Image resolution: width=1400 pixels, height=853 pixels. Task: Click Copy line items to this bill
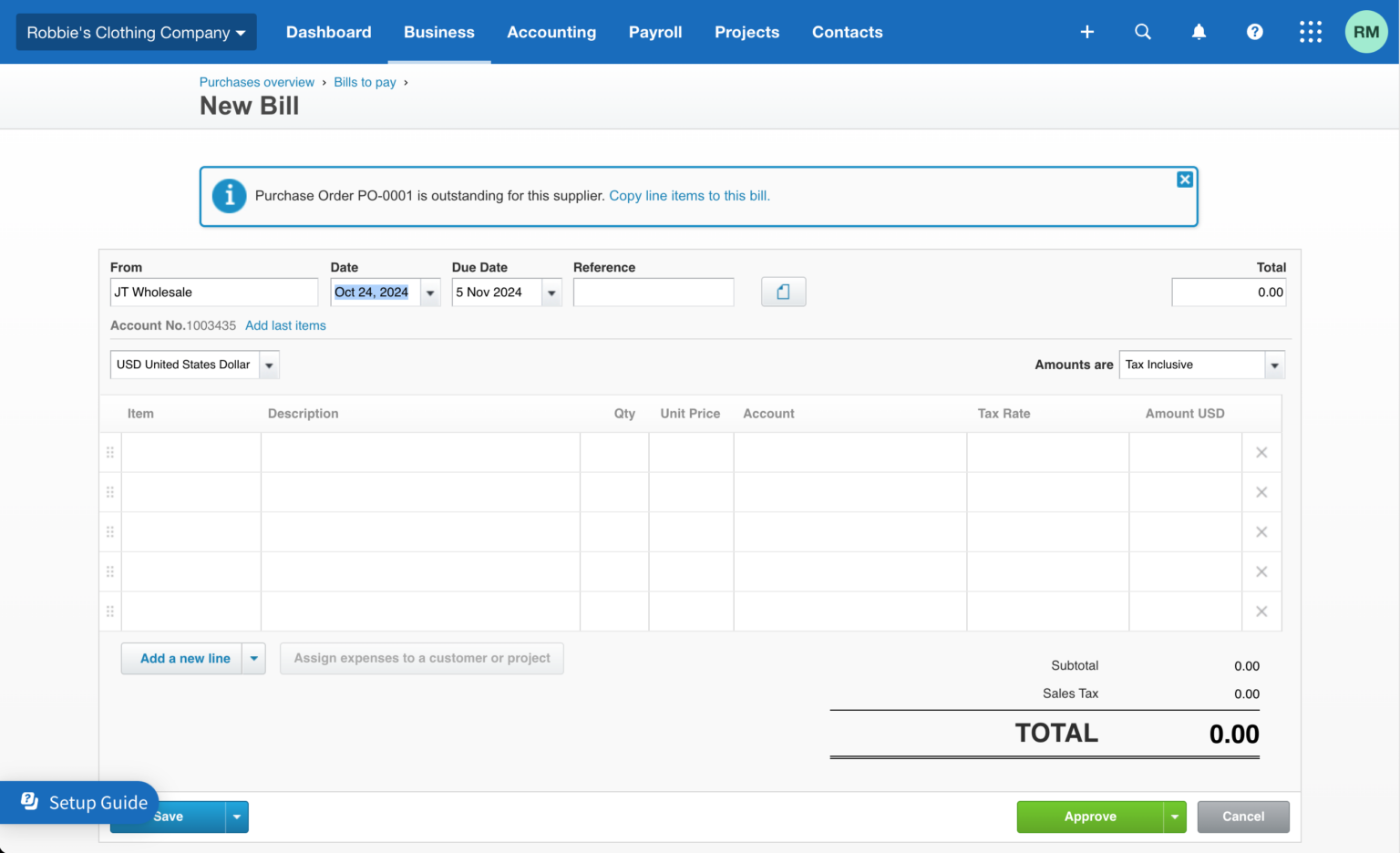click(x=689, y=195)
